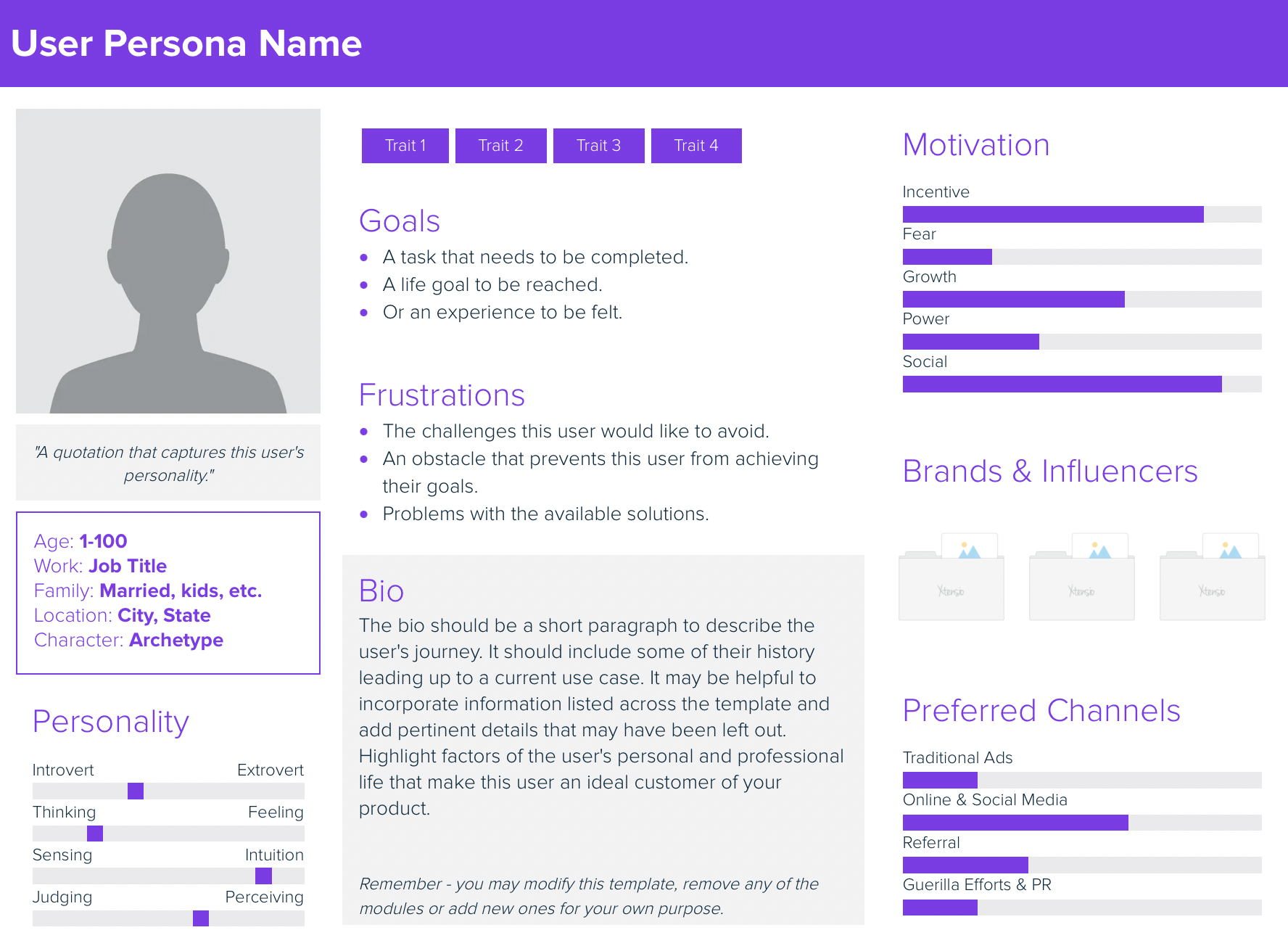Click the Sensing-Intuition slider handle
Viewport: 1288px width, 930px height.
pyautogui.click(x=264, y=876)
